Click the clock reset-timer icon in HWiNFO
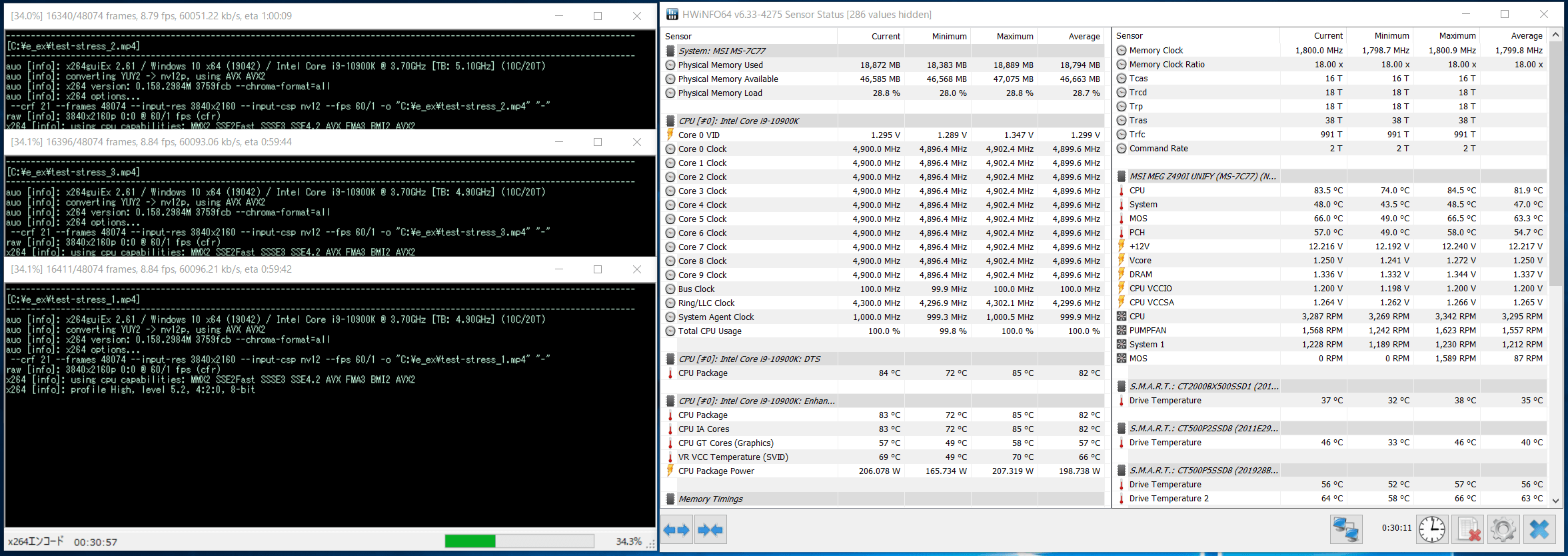The width and height of the screenshot is (1568, 556). (1431, 531)
